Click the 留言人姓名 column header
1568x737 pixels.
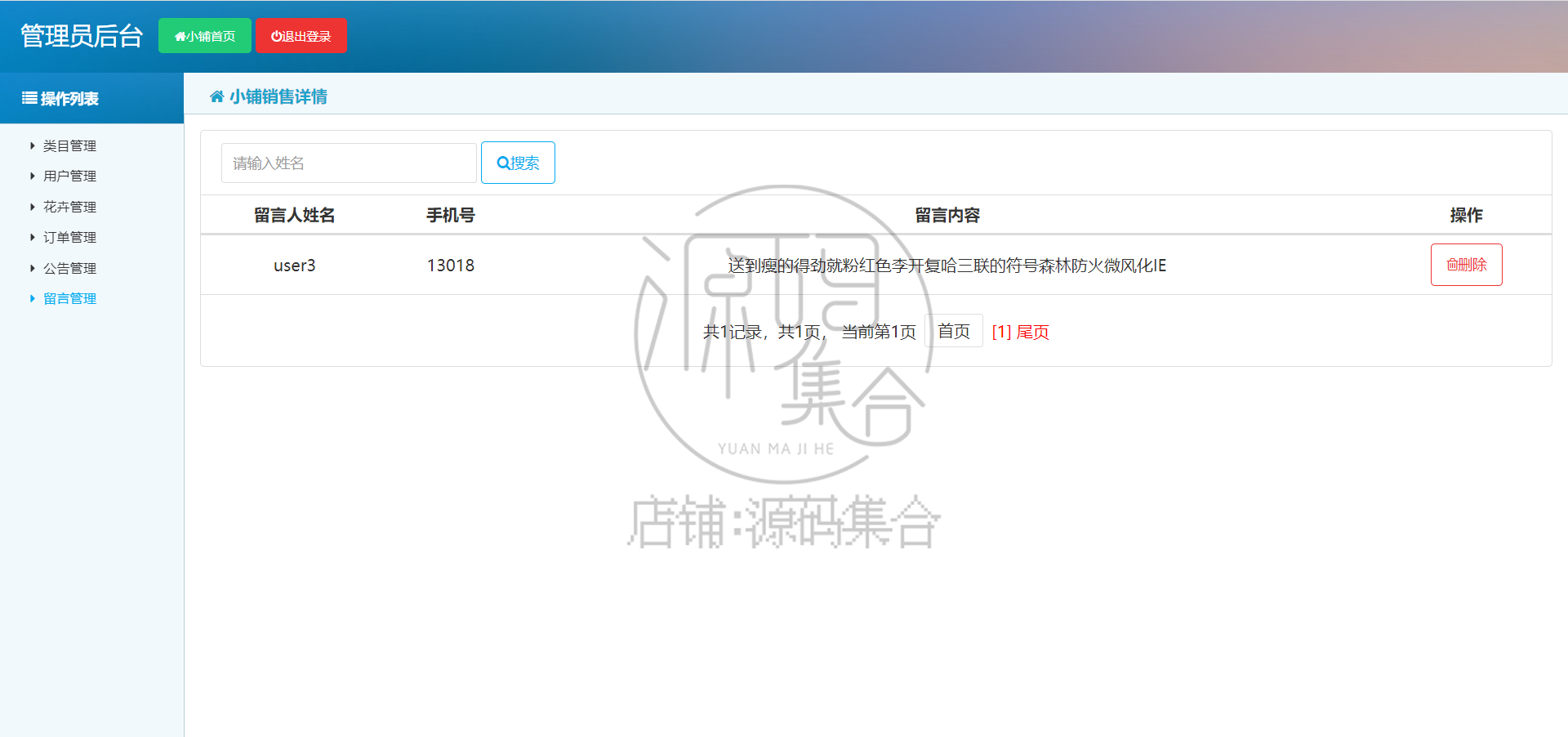294,215
